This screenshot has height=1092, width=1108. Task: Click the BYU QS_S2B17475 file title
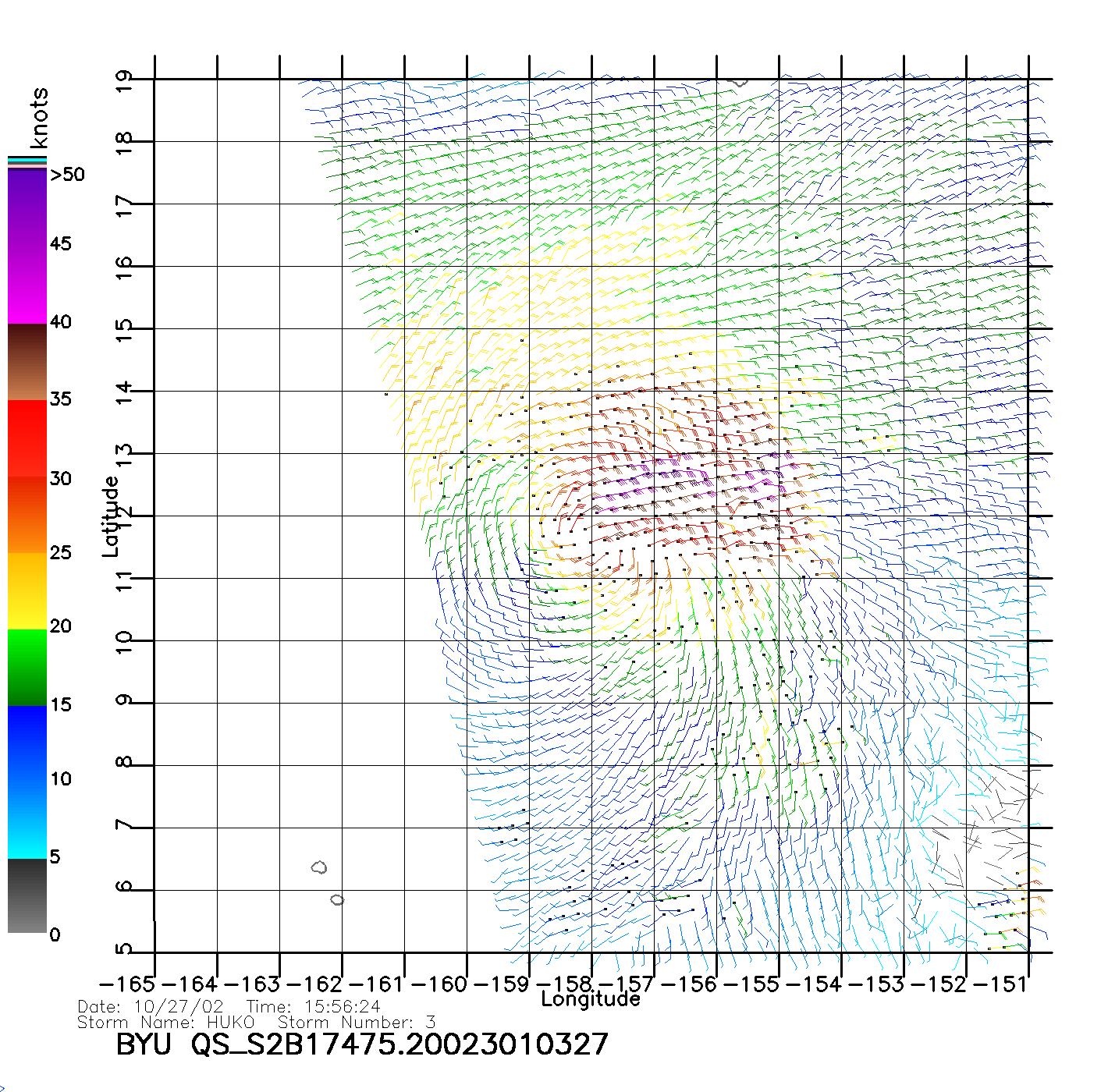[361, 1044]
